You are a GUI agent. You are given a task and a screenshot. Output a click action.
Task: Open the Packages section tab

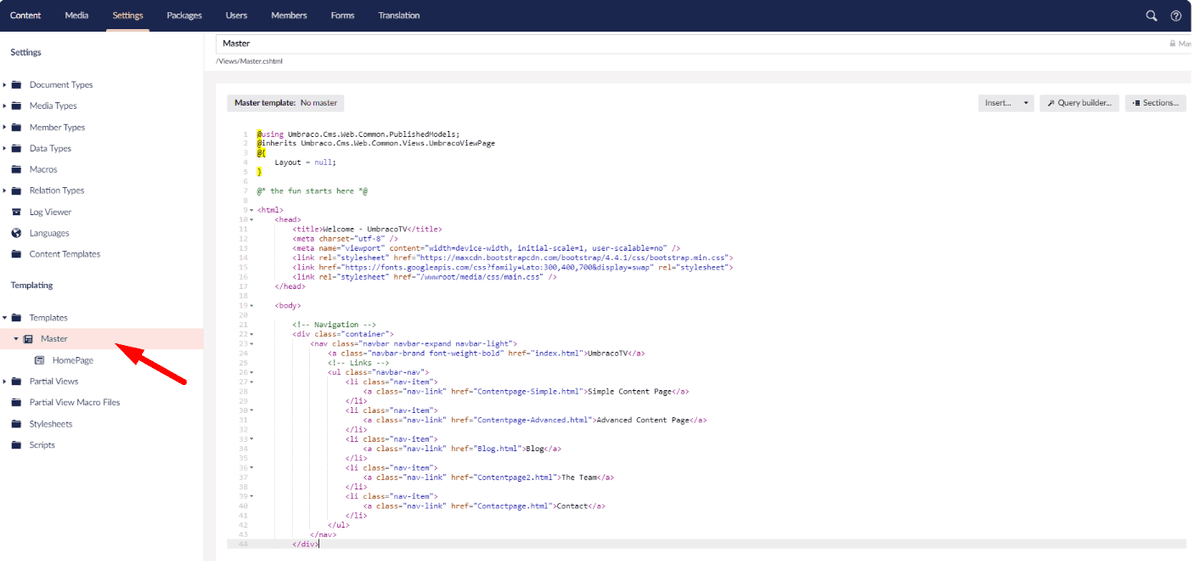pyautogui.click(x=184, y=15)
